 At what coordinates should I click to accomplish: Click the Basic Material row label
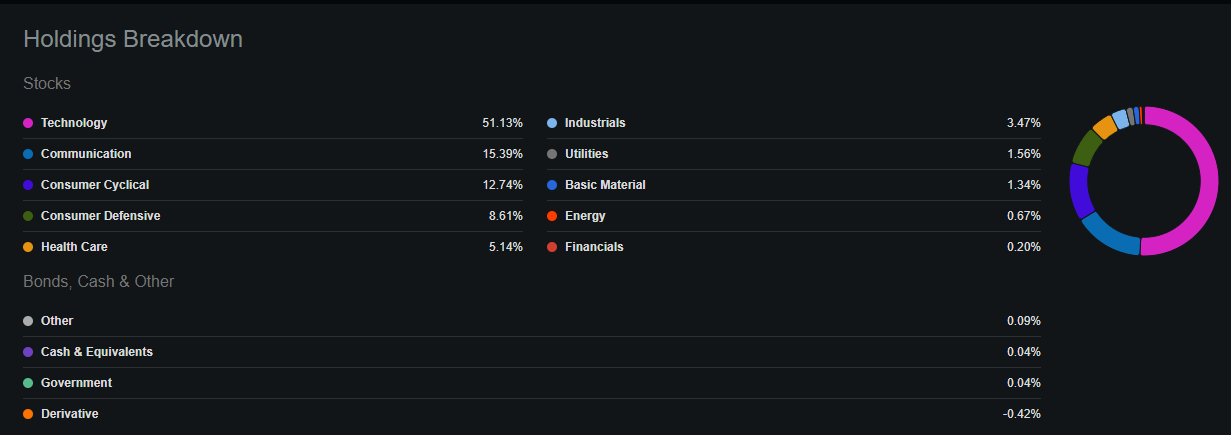pos(605,185)
